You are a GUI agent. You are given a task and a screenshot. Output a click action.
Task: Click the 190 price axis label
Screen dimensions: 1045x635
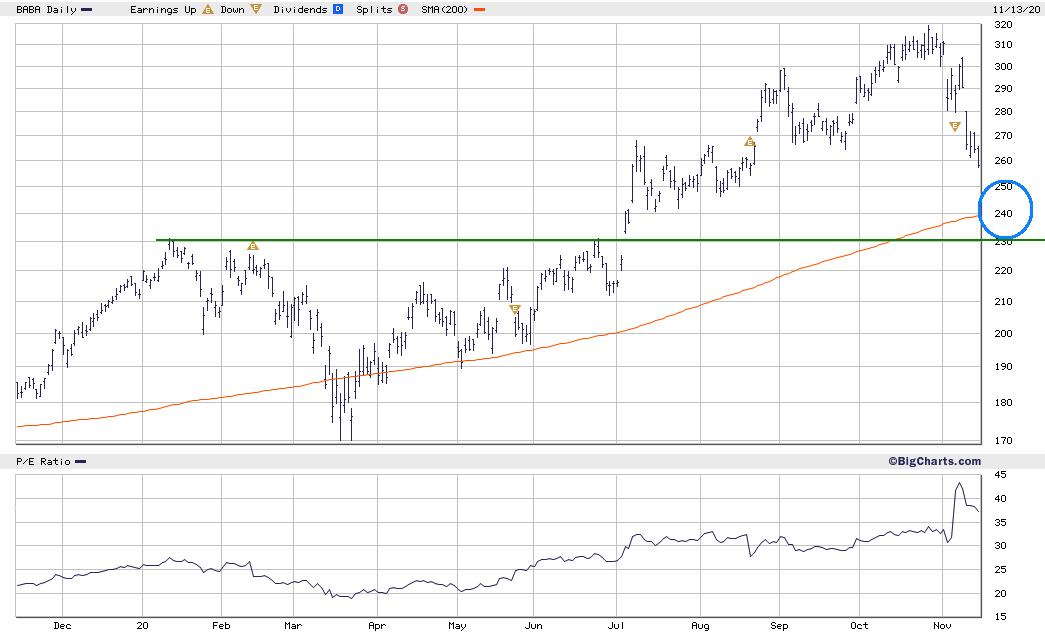pyautogui.click(x=1003, y=366)
